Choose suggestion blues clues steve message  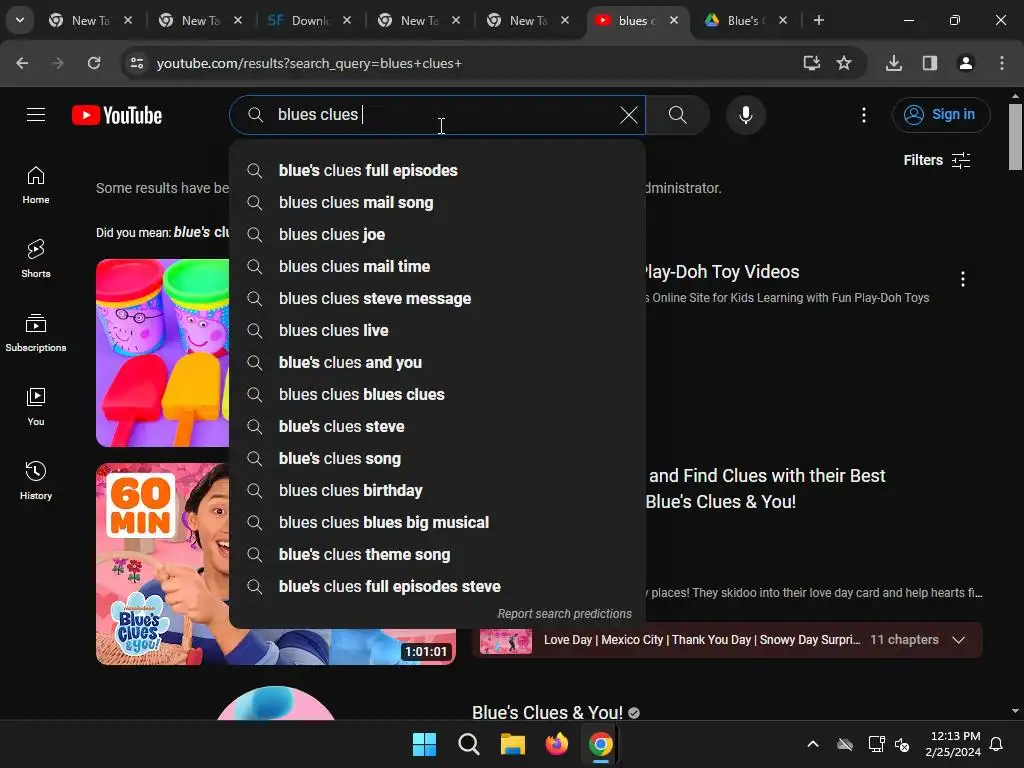click(437, 298)
